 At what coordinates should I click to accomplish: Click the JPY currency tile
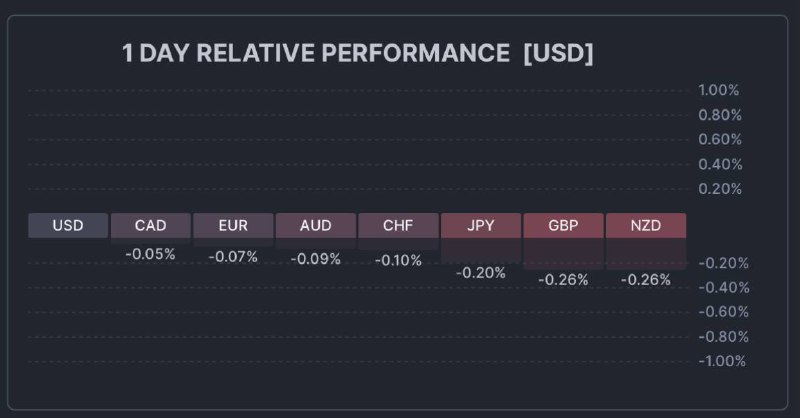click(x=481, y=225)
